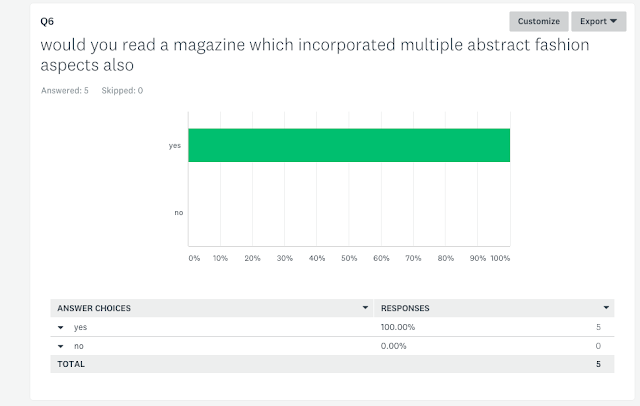Select the Q6 question number label
640x406 pixels.
point(47,21)
